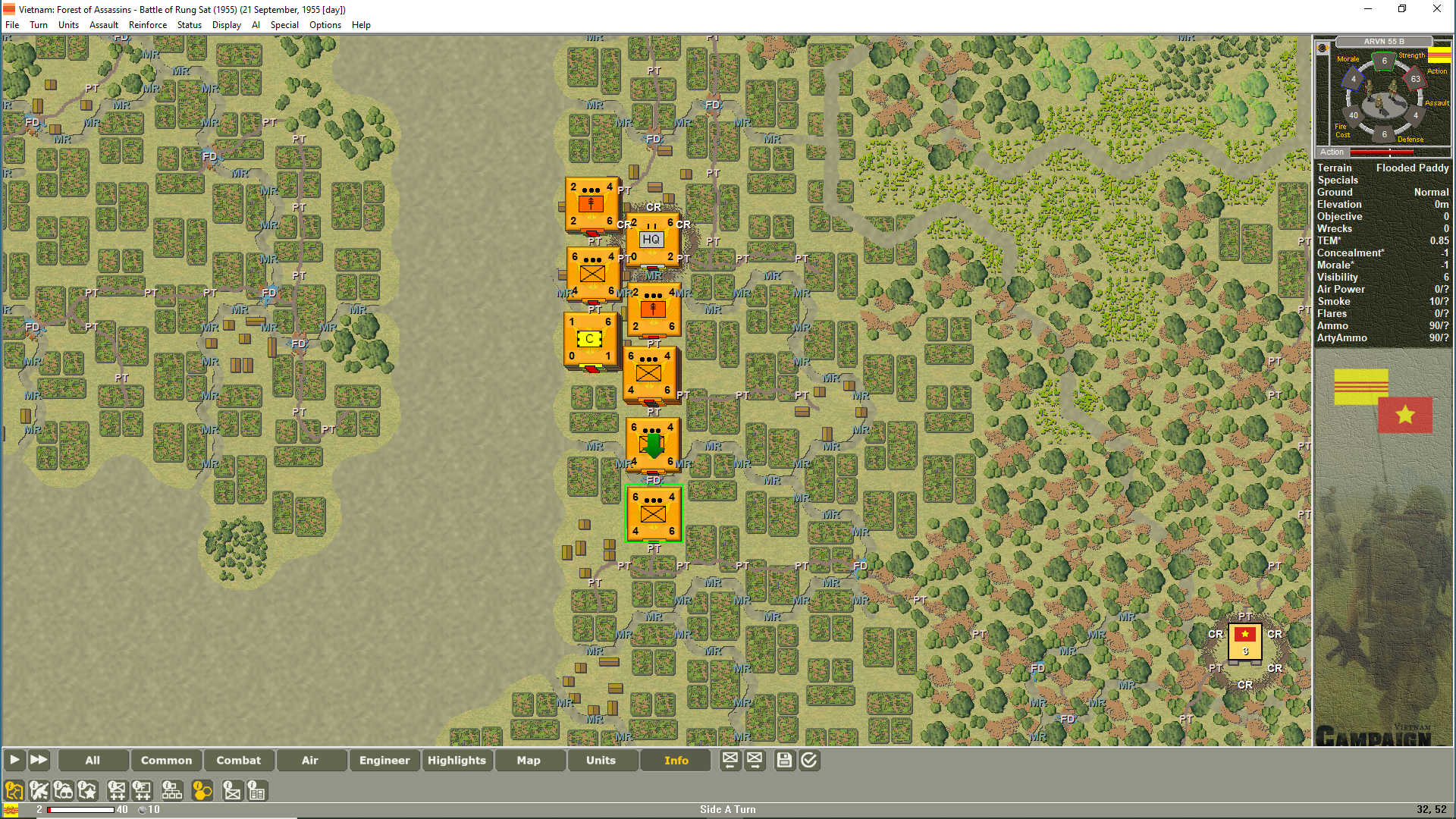Viewport: 1456px width, 819px height.
Task: Open the Special menu
Action: (284, 24)
